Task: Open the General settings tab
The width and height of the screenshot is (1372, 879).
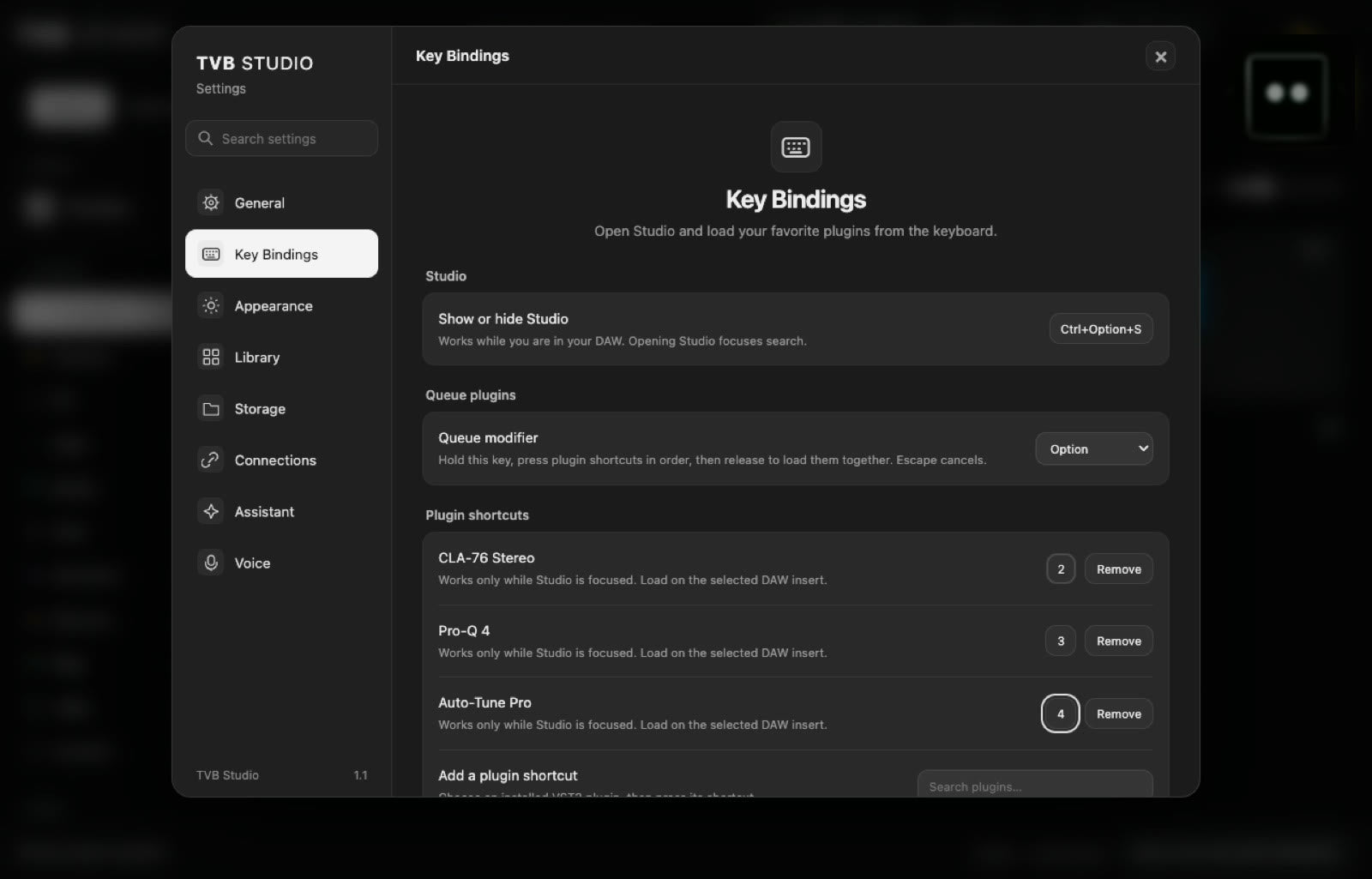Action: click(x=281, y=202)
